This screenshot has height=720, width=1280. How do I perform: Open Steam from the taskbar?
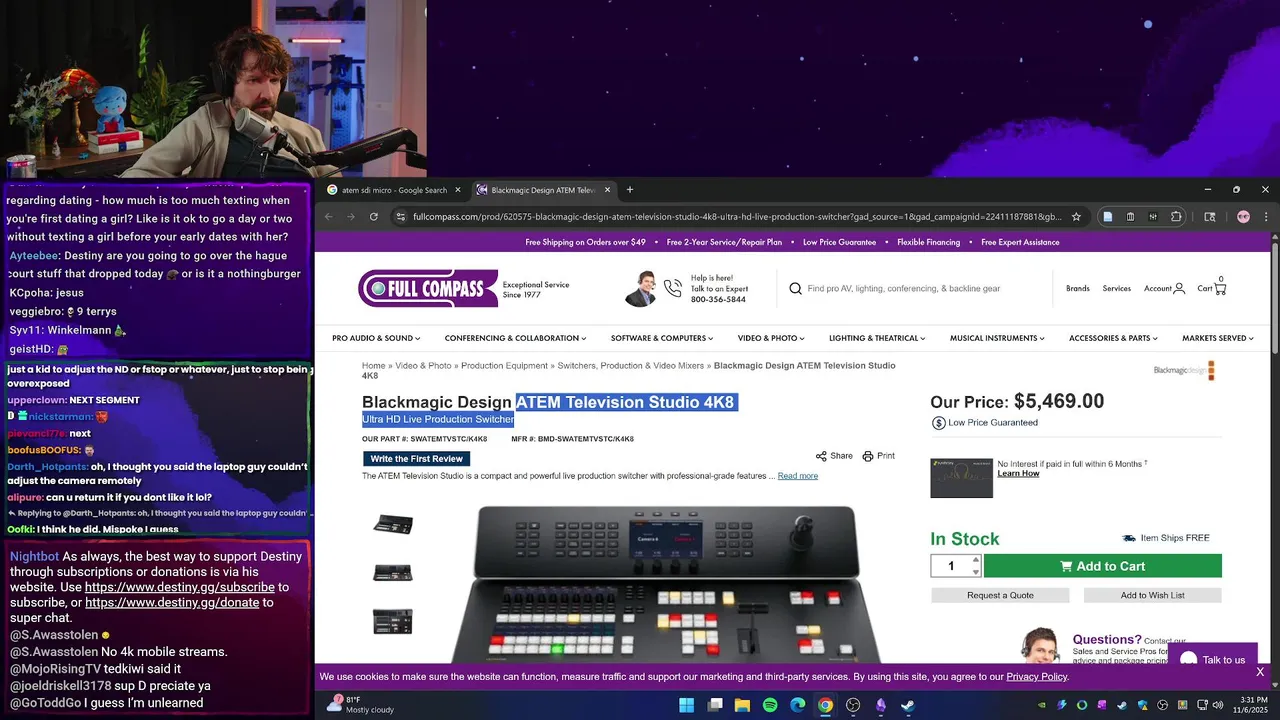click(908, 705)
